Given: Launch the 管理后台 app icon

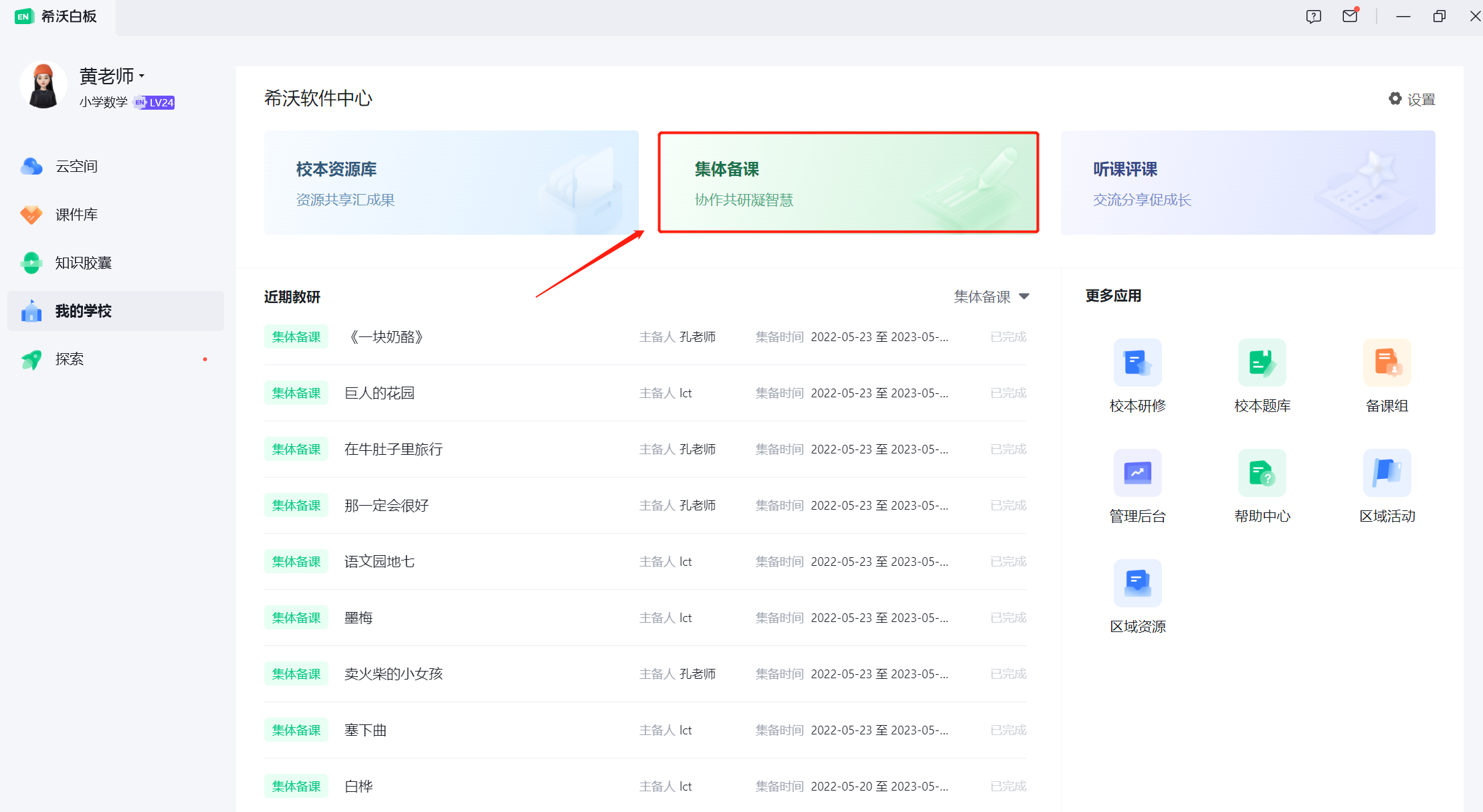Looking at the screenshot, I should (x=1138, y=473).
